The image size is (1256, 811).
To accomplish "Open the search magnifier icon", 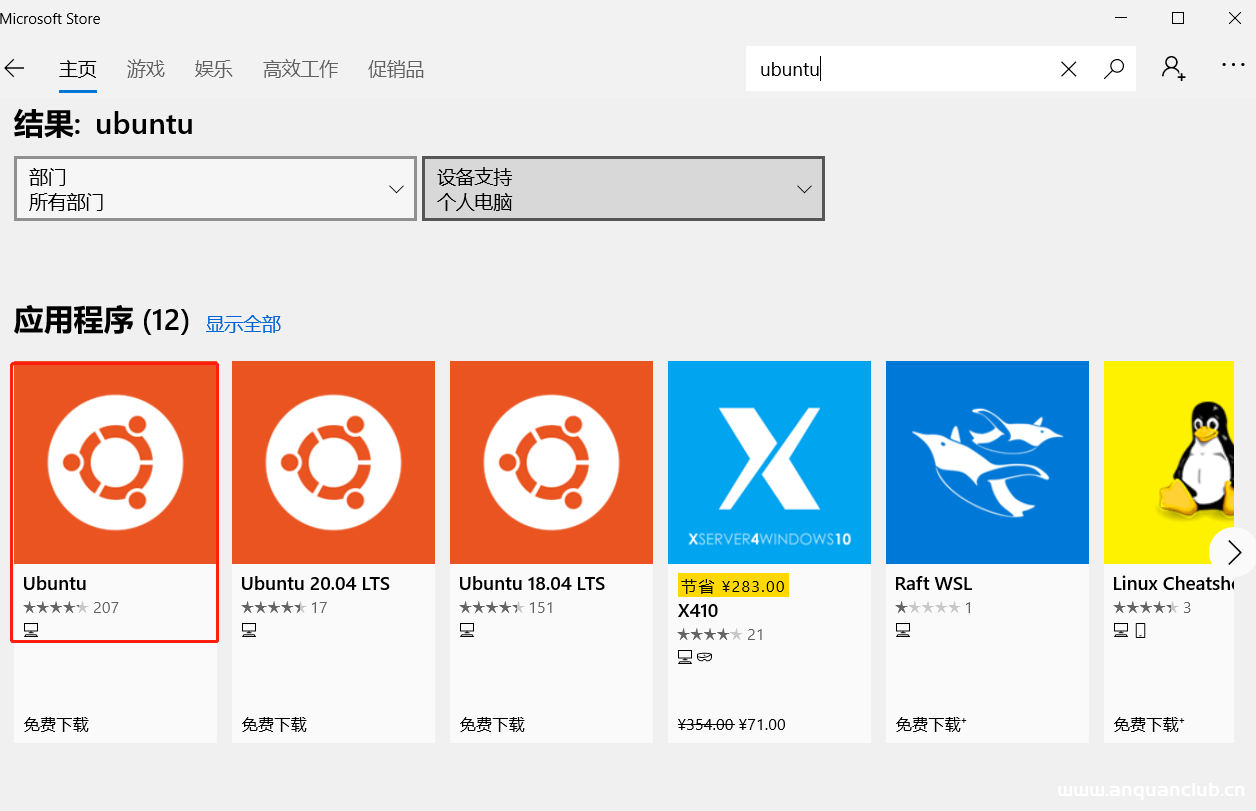I will 1113,68.
